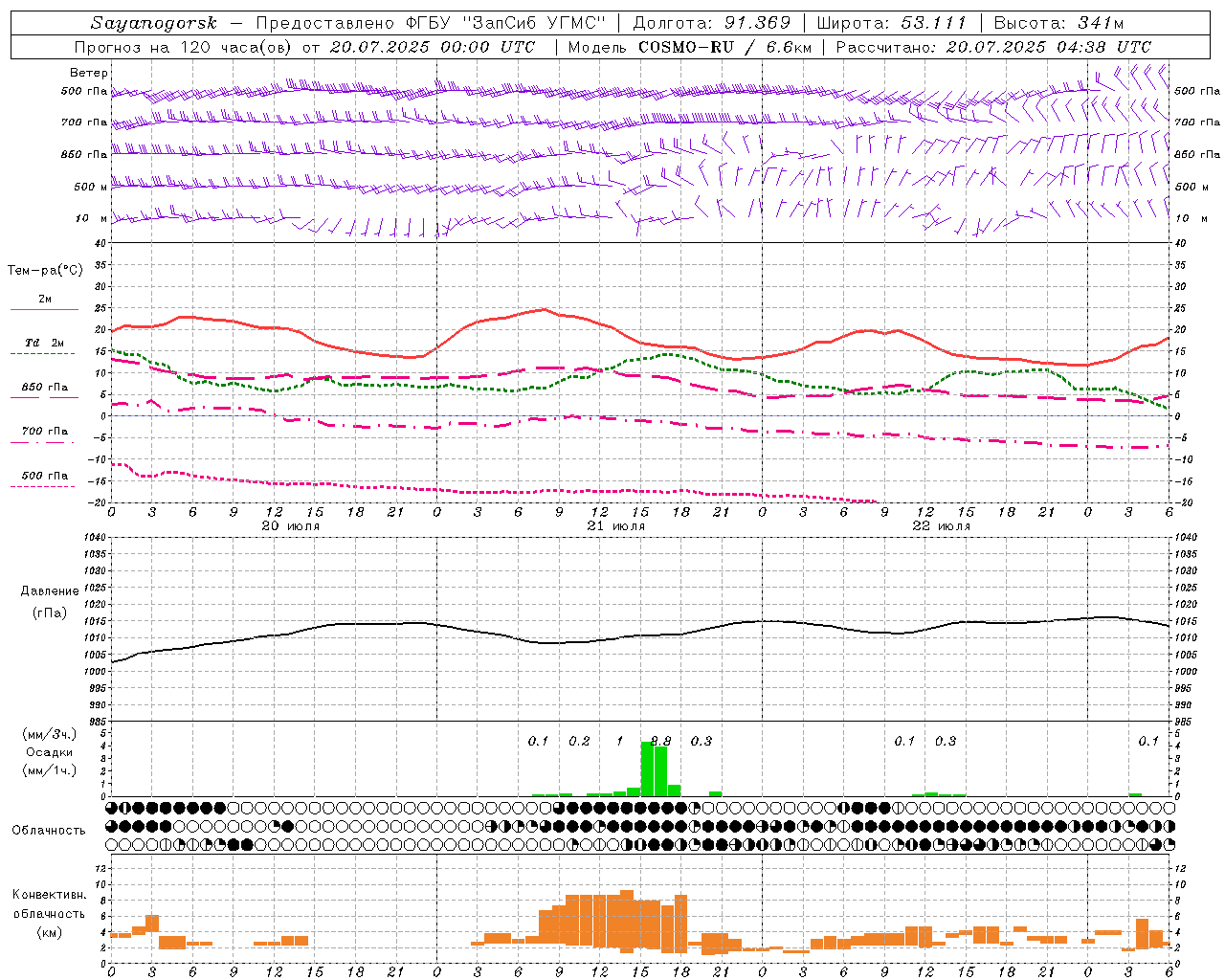Click the tallest green precipitation bar
Image resolution: width=1225 pixels, height=980 pixels.
point(647,768)
